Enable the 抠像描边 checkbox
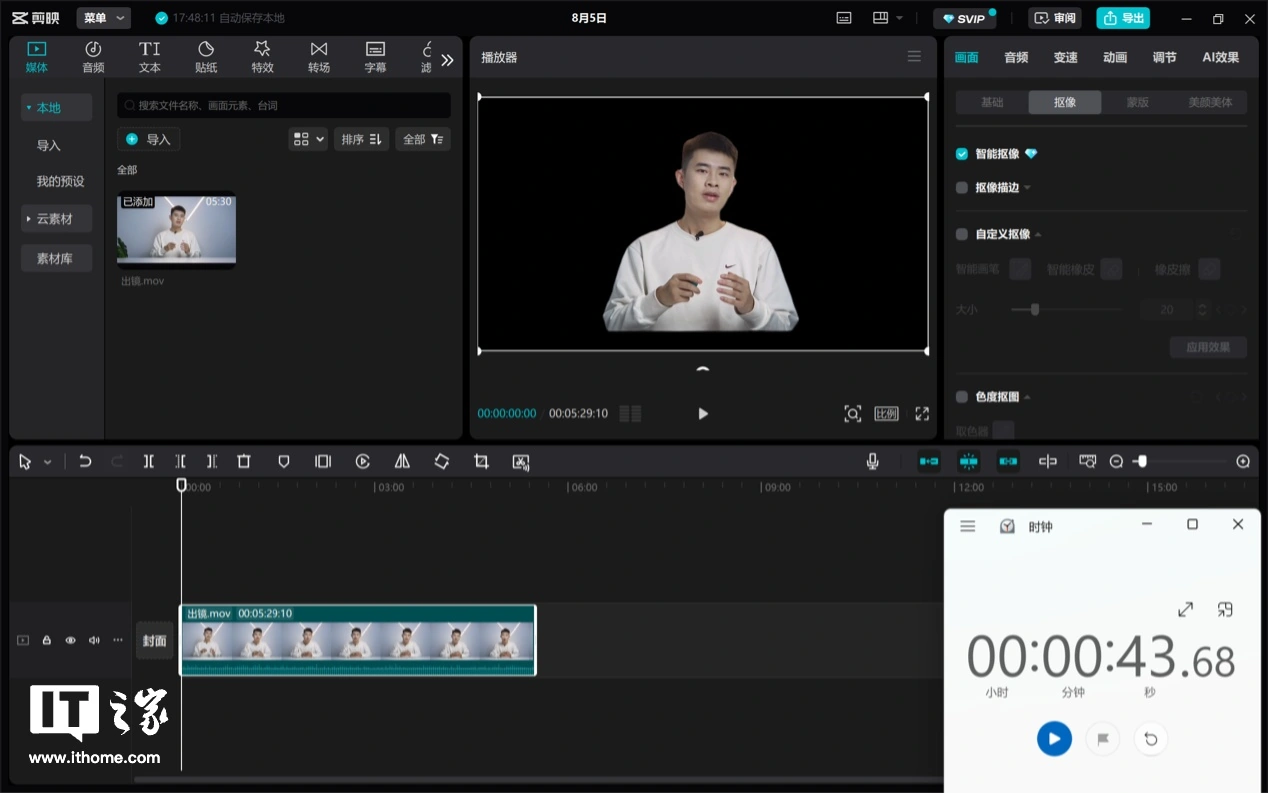Image resolution: width=1268 pixels, height=793 pixels. click(962, 187)
